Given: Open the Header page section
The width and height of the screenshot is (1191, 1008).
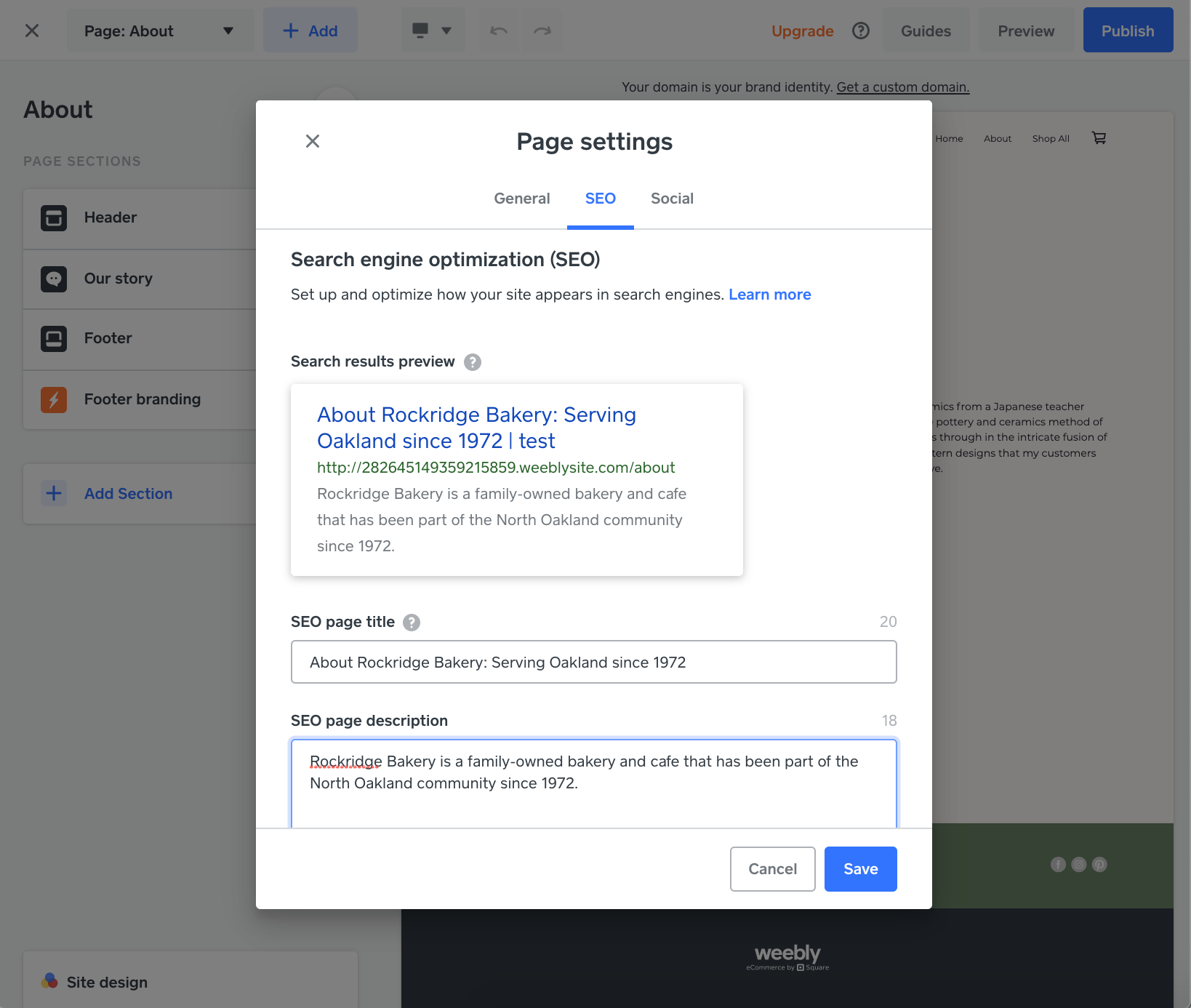Looking at the screenshot, I should [x=140, y=218].
